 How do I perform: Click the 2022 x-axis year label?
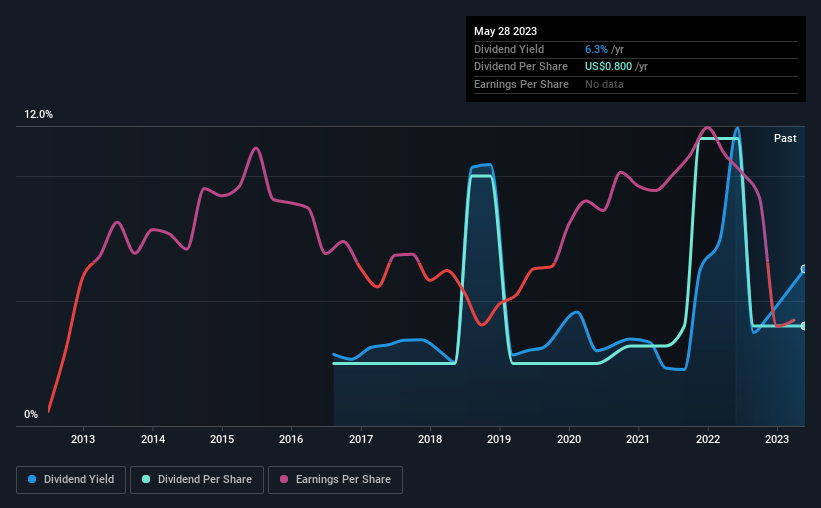[x=707, y=439]
